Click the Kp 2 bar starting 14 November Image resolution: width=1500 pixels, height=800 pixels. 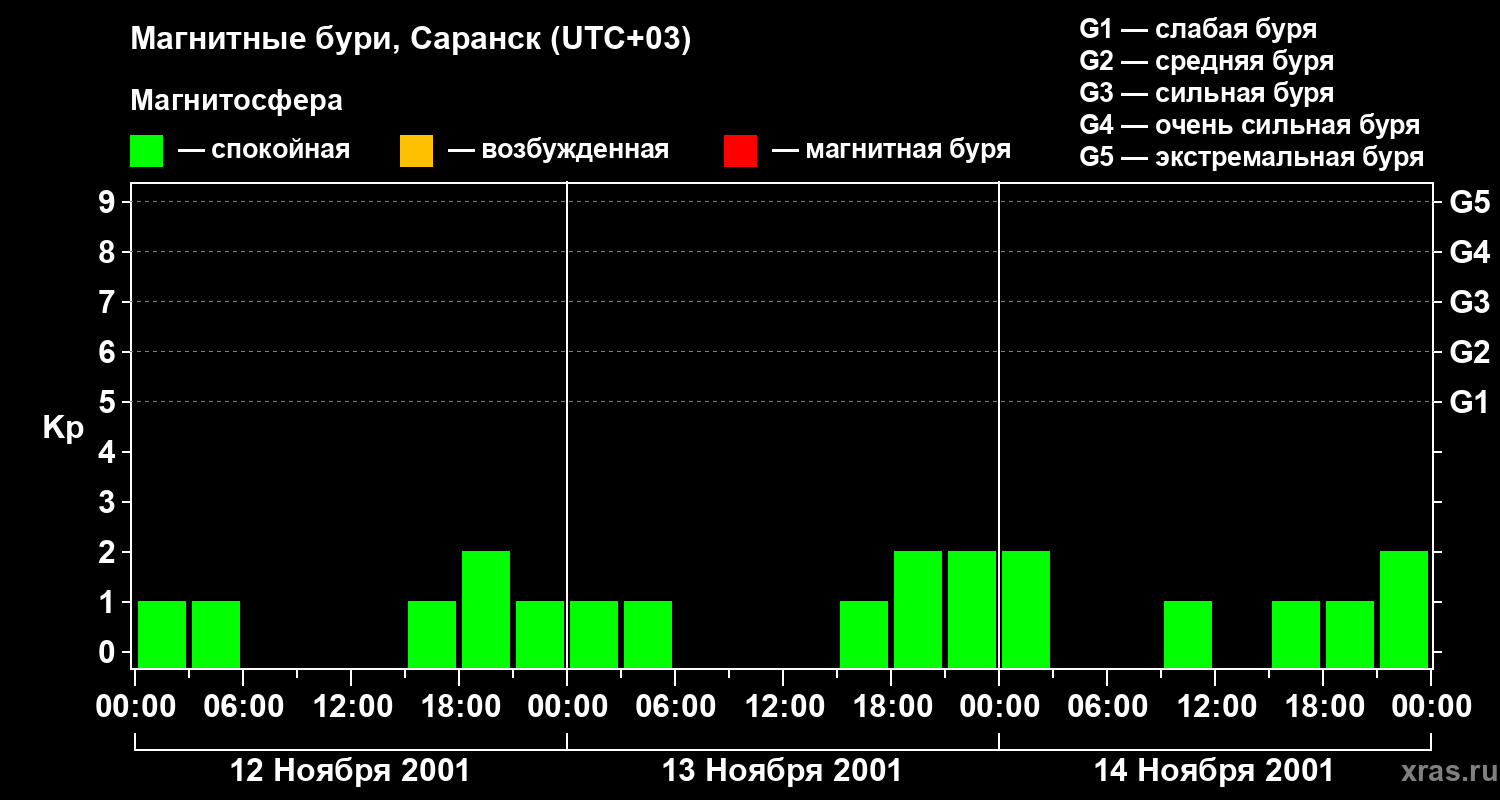click(x=1026, y=609)
